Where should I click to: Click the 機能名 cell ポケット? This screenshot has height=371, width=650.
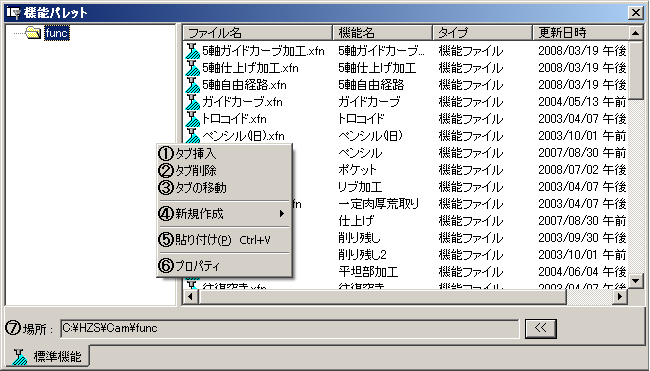pyautogui.click(x=357, y=170)
